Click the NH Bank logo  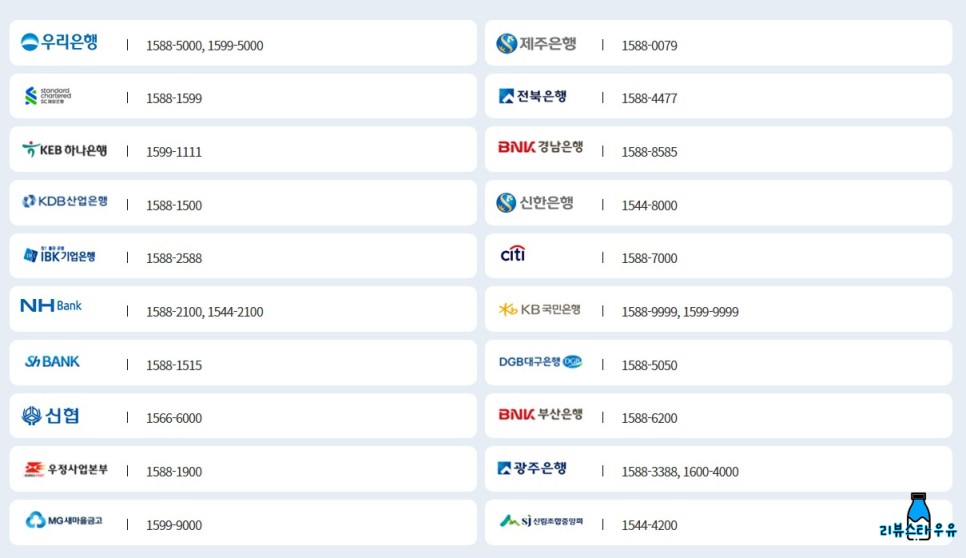pyautogui.click(x=51, y=305)
